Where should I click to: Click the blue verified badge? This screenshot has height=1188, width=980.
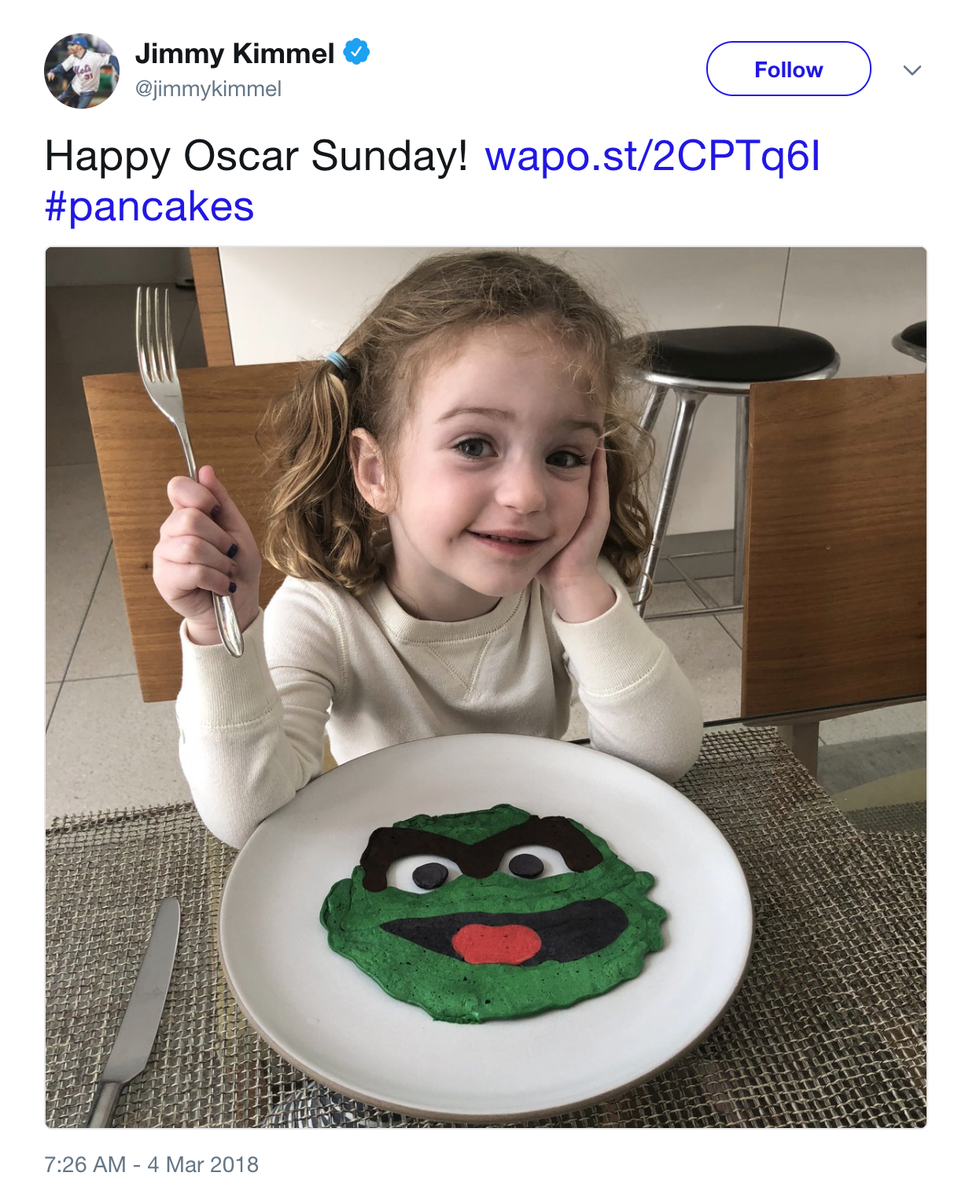pyautogui.click(x=357, y=53)
